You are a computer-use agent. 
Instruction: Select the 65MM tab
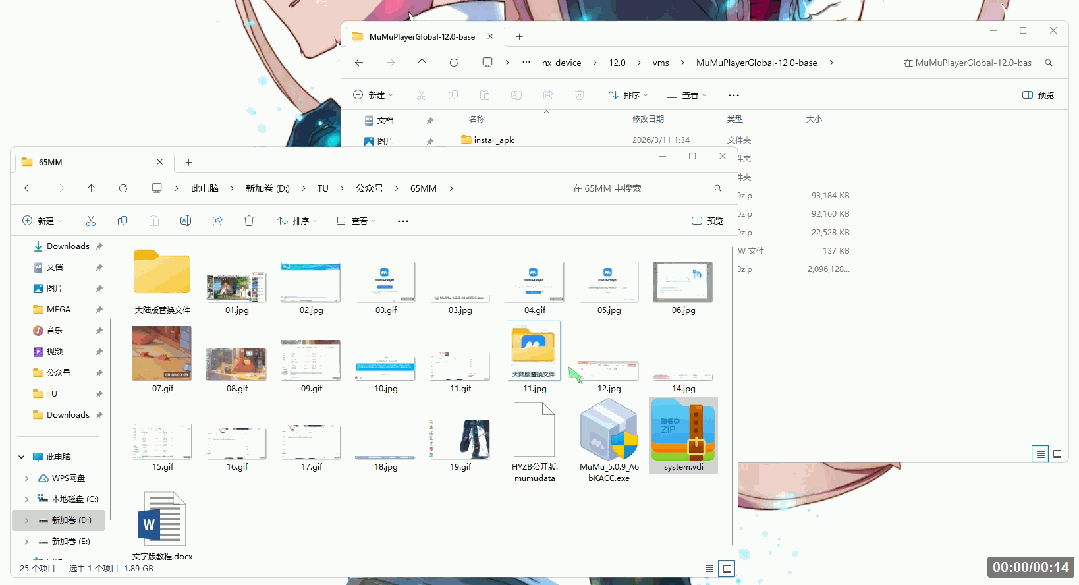tap(92, 162)
